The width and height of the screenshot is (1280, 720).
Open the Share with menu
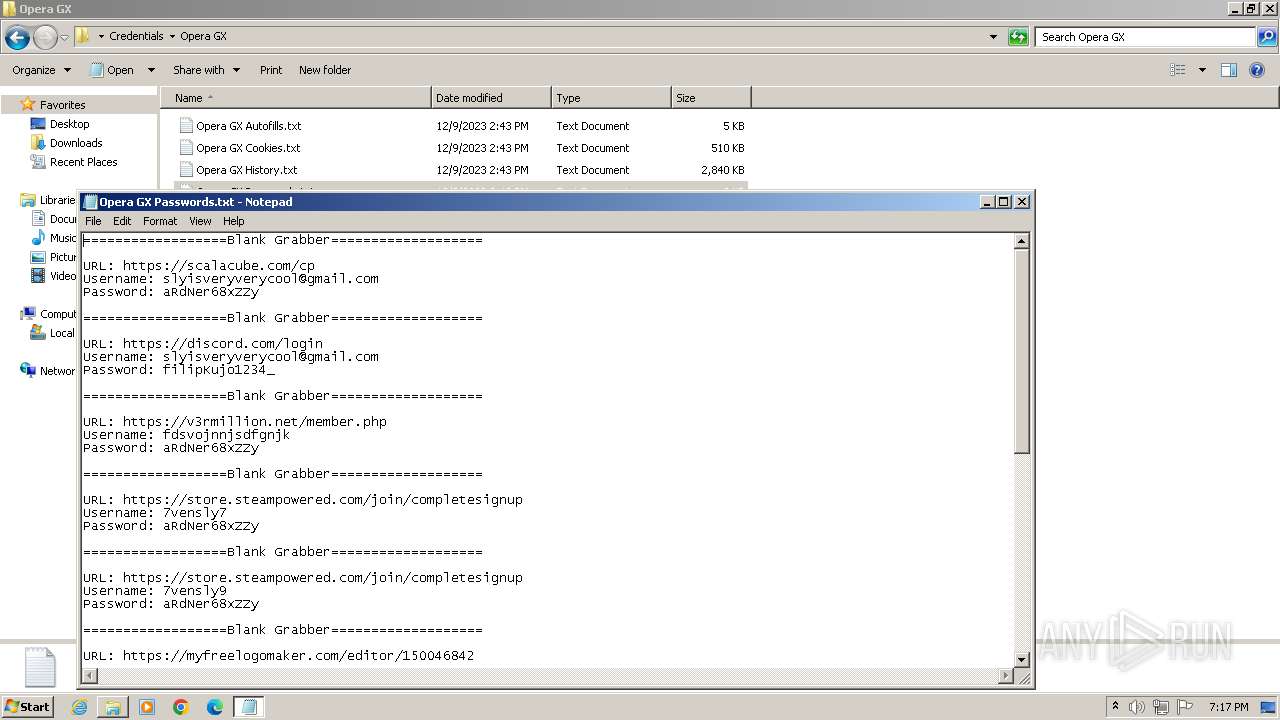click(x=206, y=70)
